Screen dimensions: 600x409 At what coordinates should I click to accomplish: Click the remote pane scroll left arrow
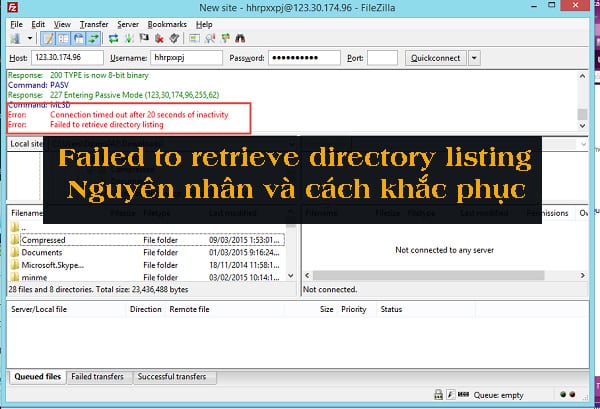(307, 275)
